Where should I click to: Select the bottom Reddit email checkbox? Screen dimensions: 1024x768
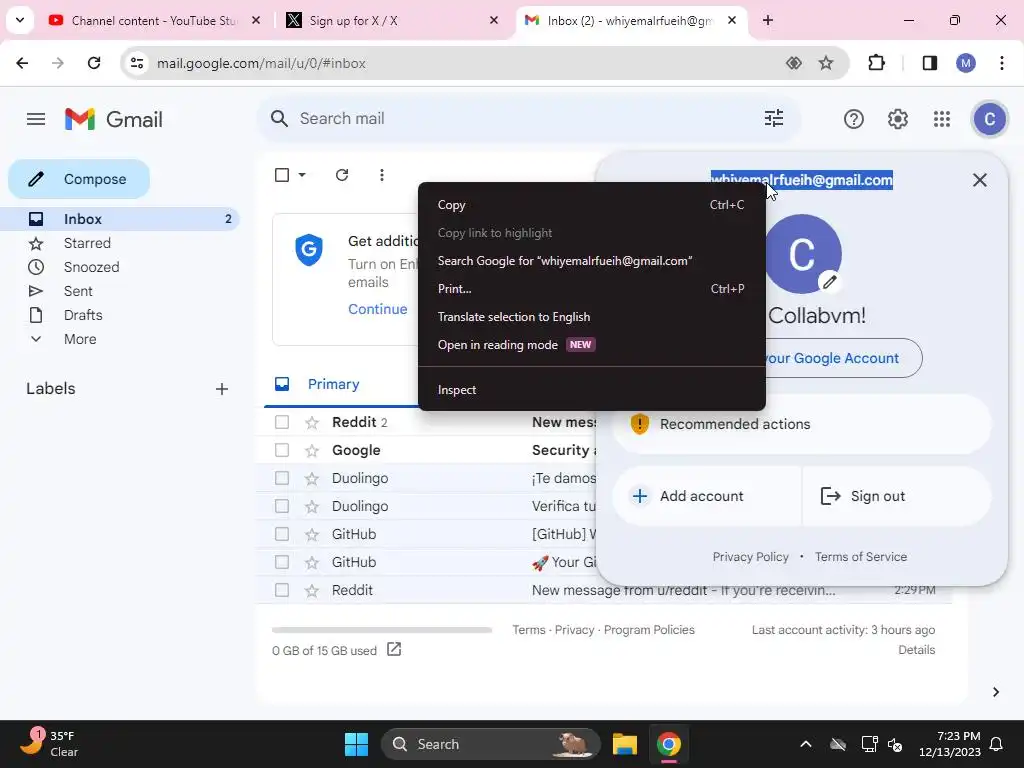[282, 590]
